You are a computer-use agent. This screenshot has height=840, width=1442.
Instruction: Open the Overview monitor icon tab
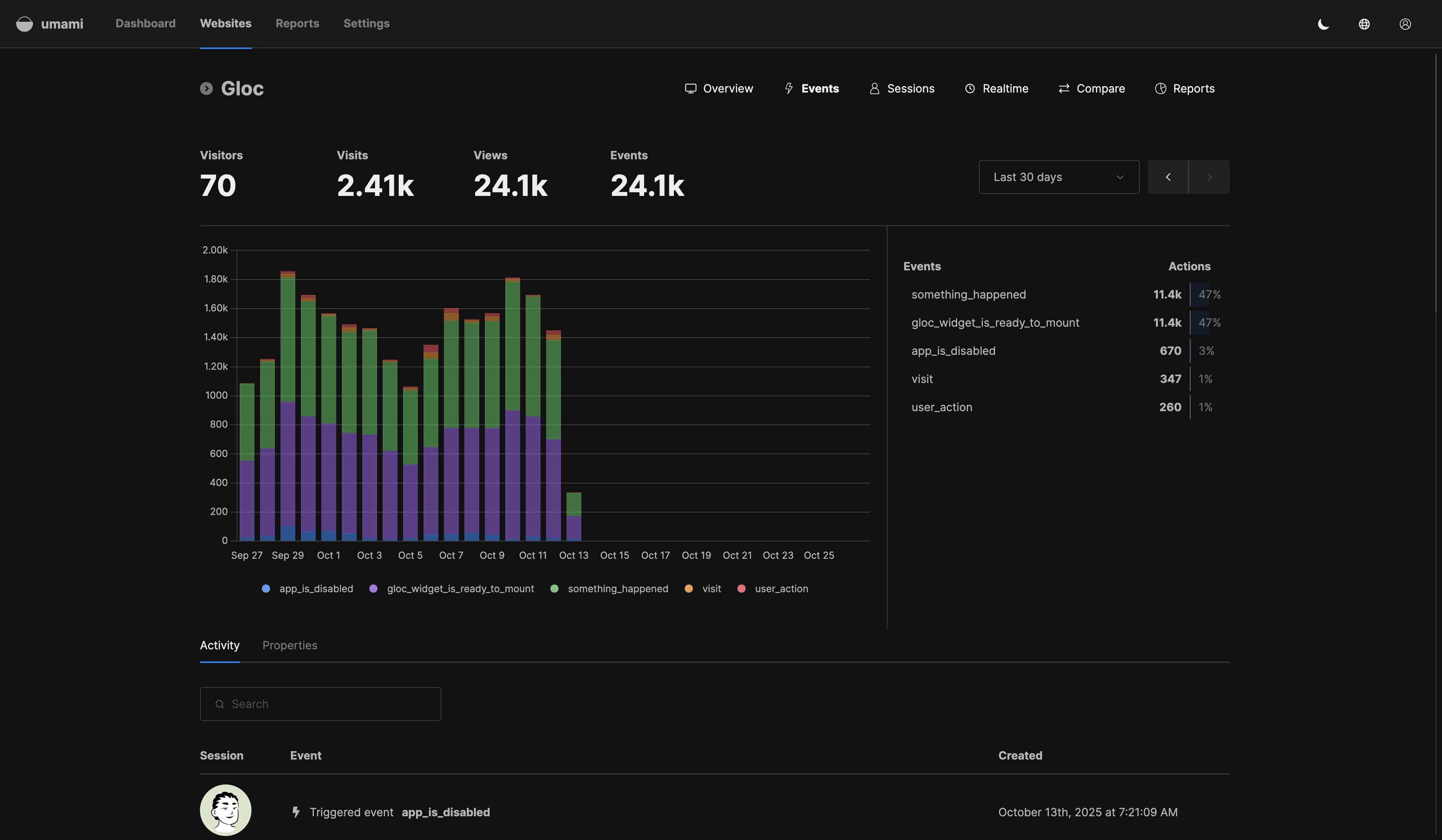691,89
